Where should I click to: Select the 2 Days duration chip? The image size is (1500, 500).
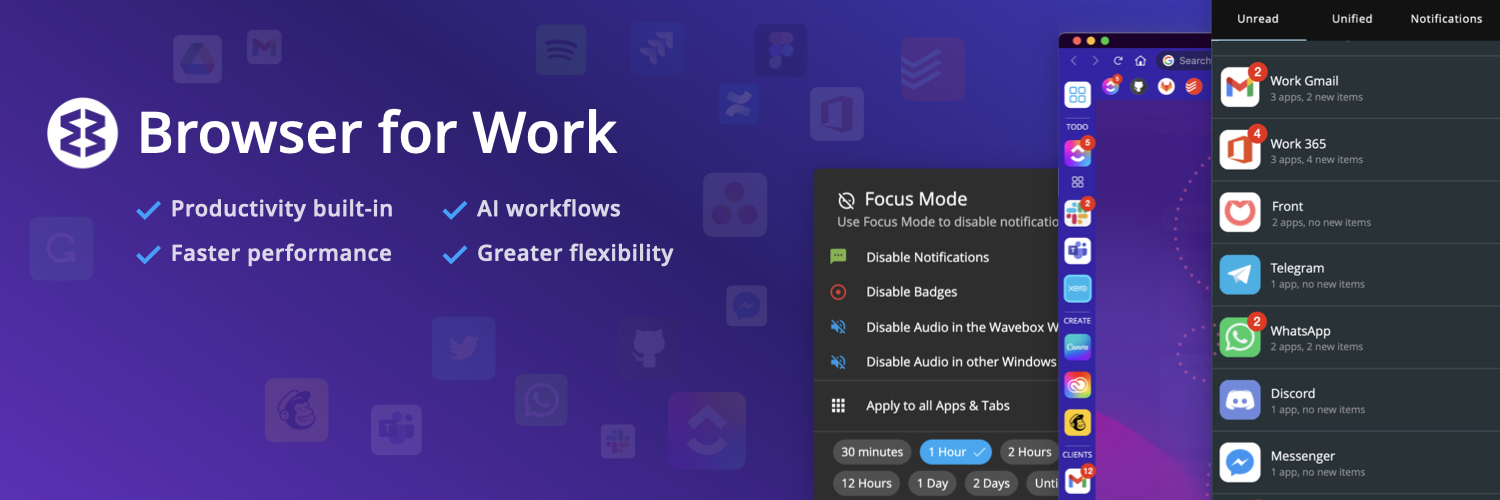991,483
